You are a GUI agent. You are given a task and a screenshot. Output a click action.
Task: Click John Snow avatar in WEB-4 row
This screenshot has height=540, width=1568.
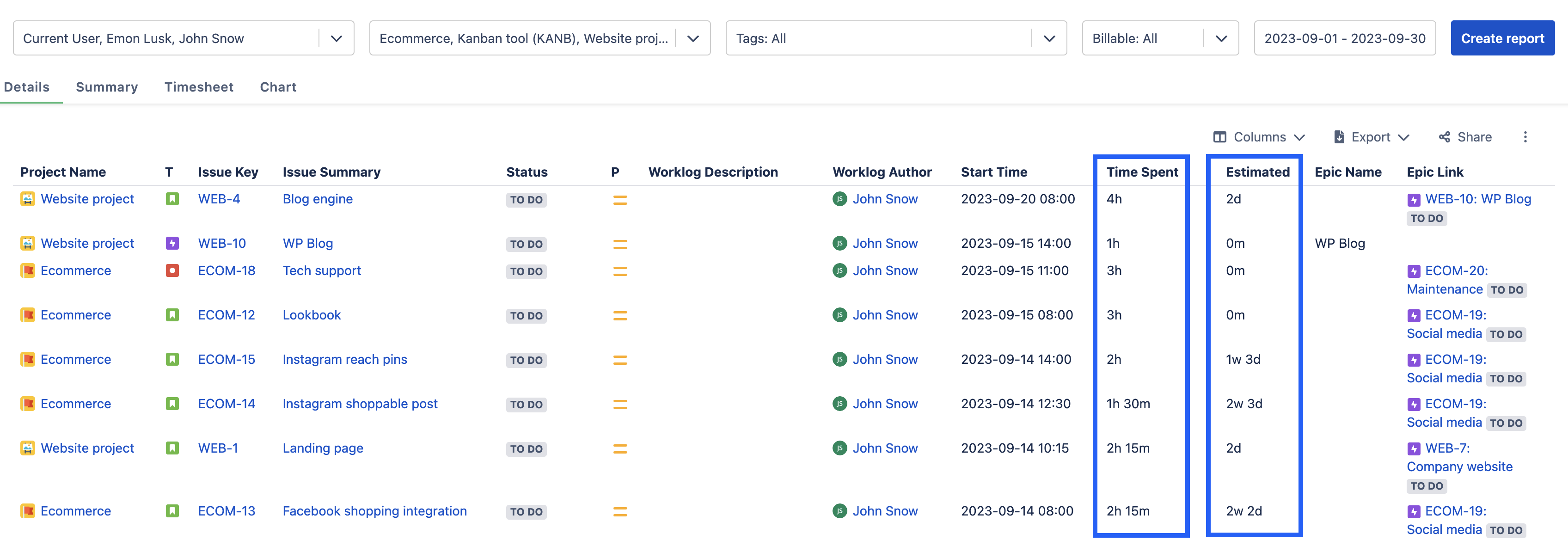click(839, 199)
